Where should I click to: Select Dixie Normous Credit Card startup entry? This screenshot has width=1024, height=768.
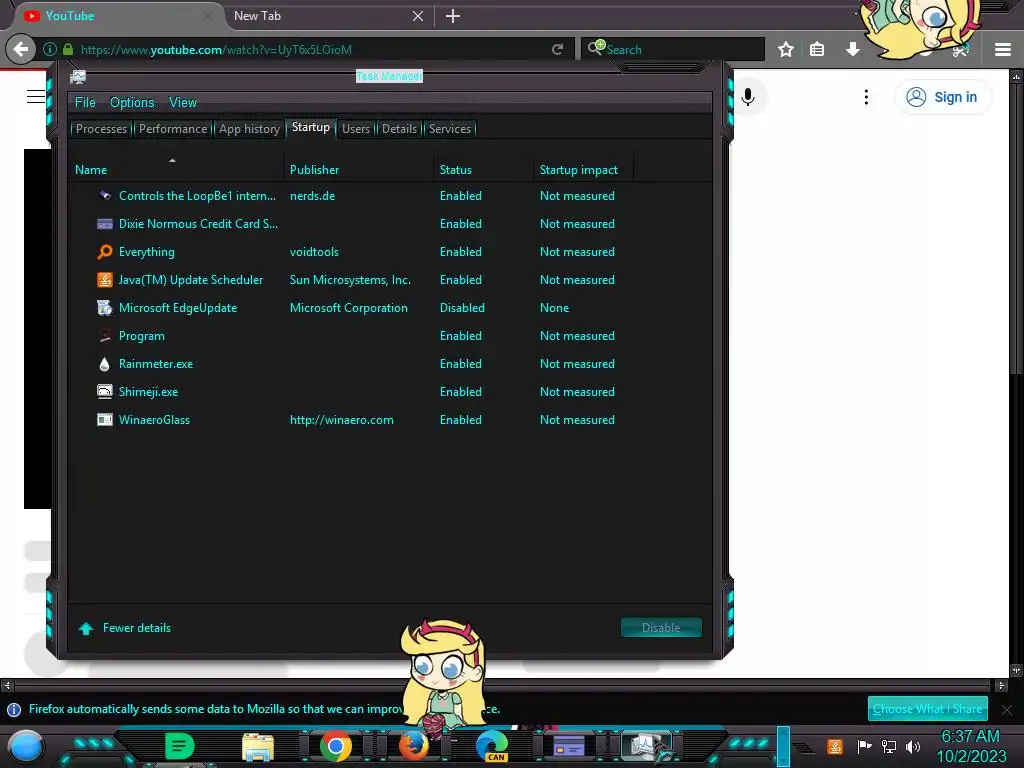[x=390, y=224]
